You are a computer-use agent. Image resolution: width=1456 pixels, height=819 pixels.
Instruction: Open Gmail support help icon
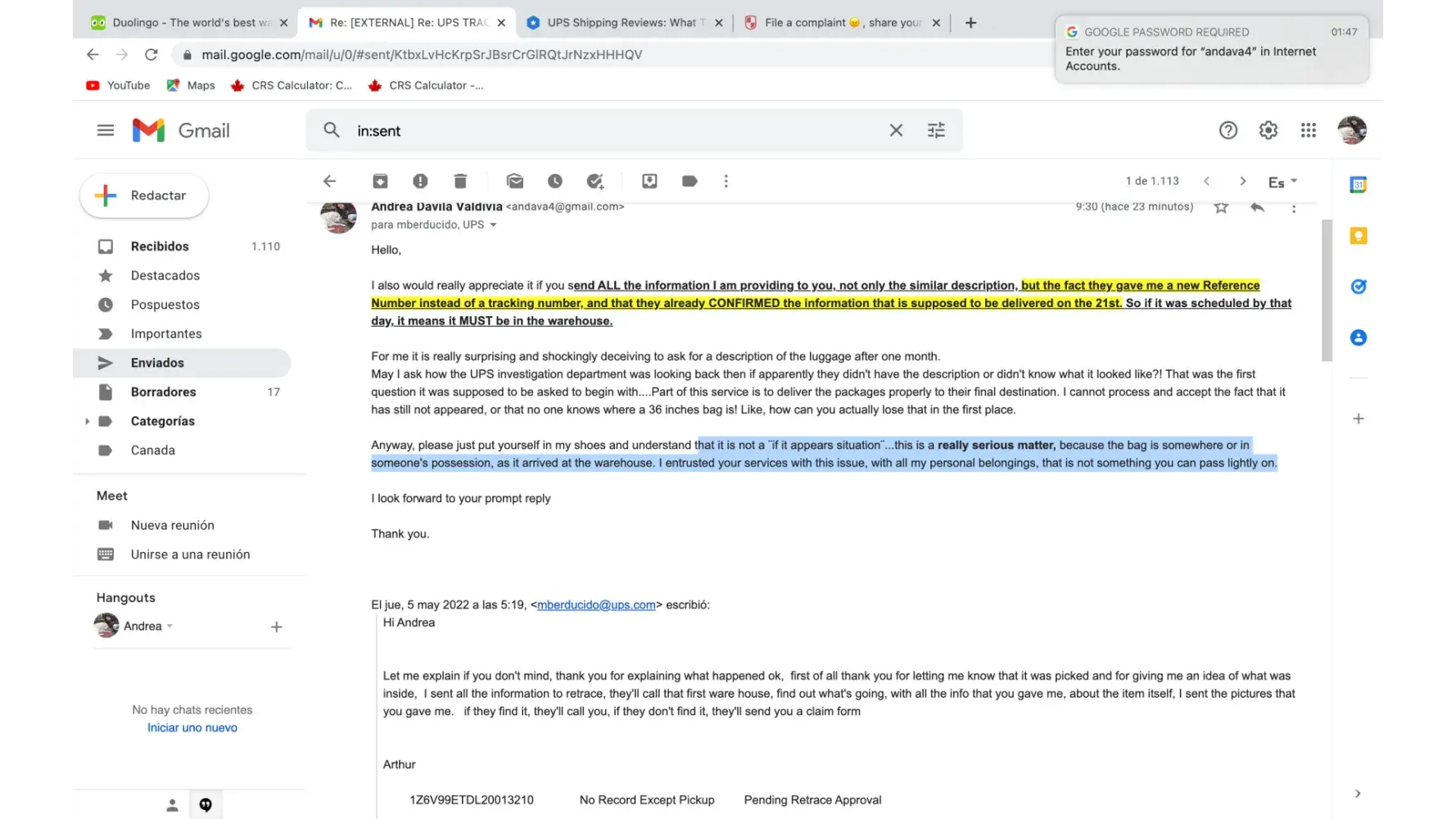tap(1228, 130)
